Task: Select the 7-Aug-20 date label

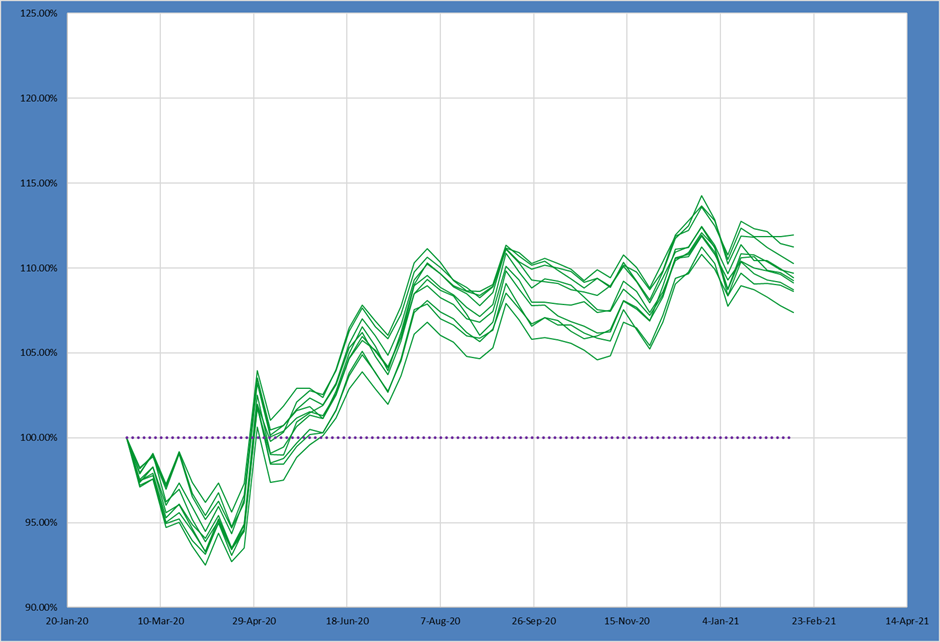Action: (441, 621)
